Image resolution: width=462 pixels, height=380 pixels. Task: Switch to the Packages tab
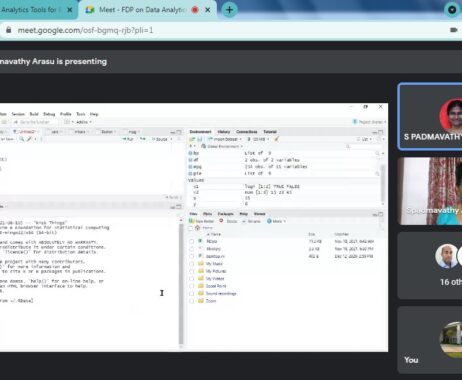click(x=225, y=214)
